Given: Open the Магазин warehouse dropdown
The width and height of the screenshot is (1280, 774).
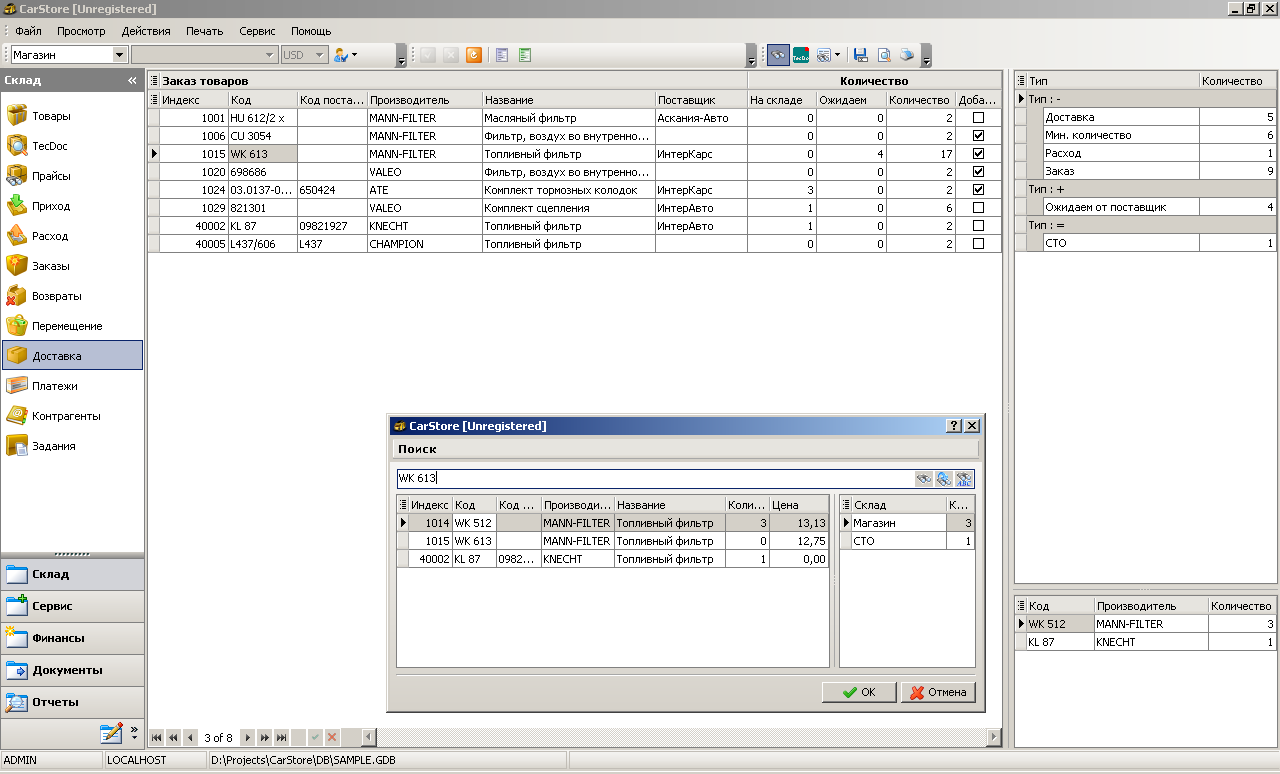Looking at the screenshot, I should point(120,55).
